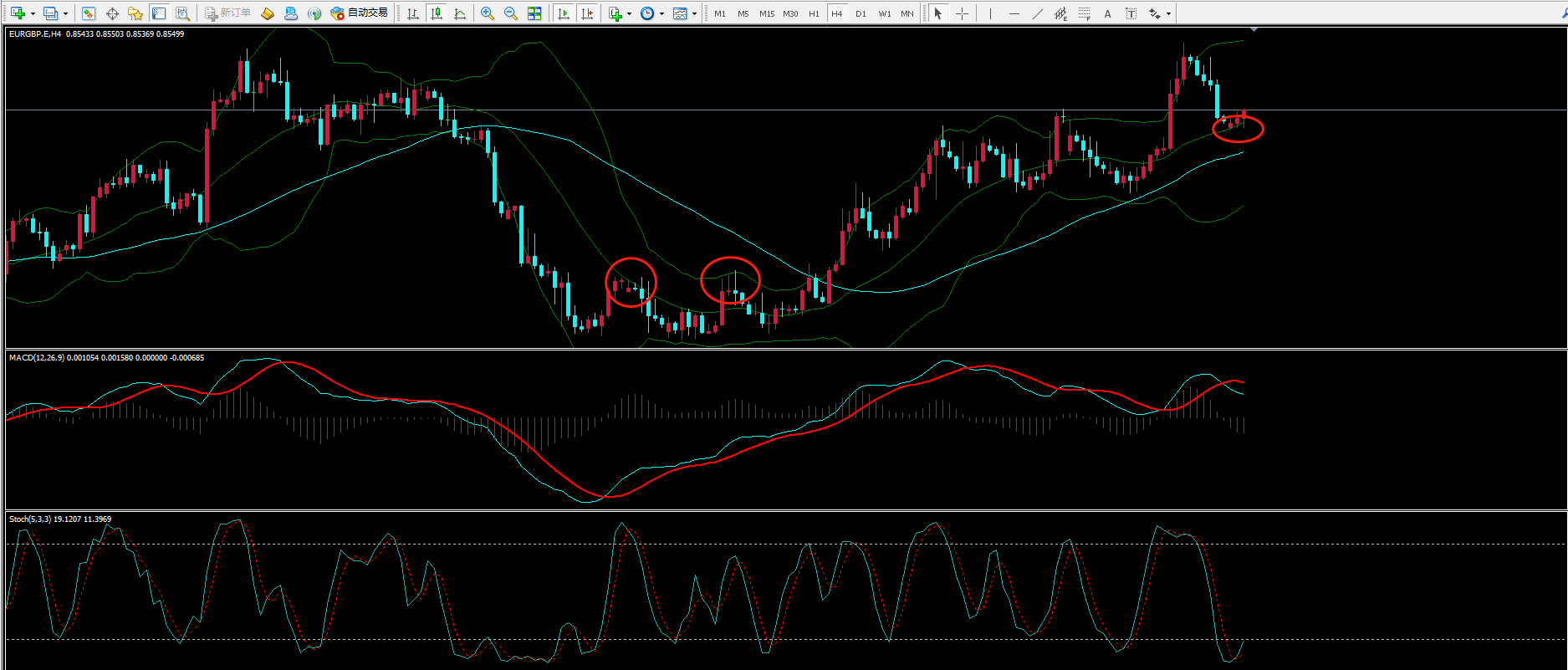
Task: Select the horizontal line drawing tool
Action: point(1014,13)
